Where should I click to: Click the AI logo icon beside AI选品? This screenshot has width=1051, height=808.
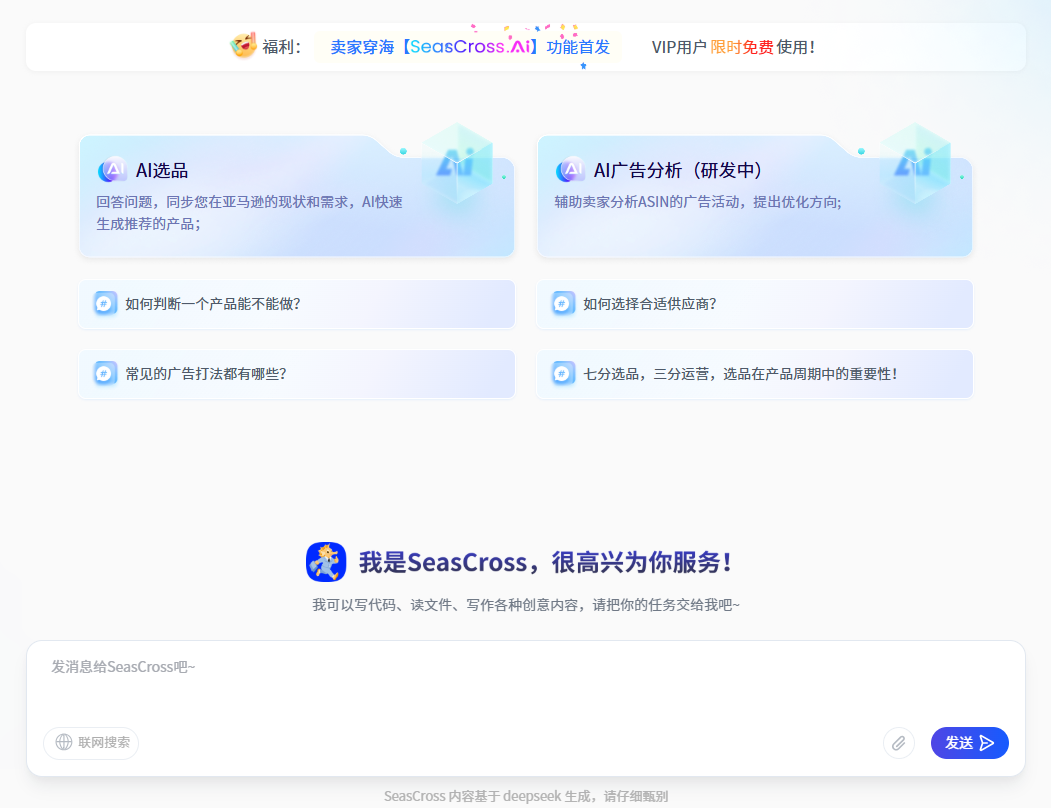click(x=112, y=170)
